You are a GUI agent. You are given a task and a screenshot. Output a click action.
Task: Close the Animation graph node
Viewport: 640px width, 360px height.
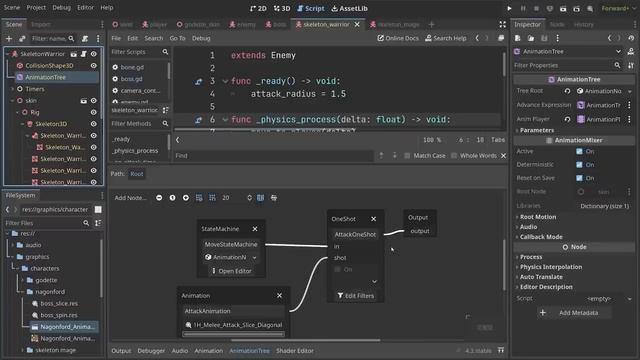pyautogui.click(x=279, y=296)
